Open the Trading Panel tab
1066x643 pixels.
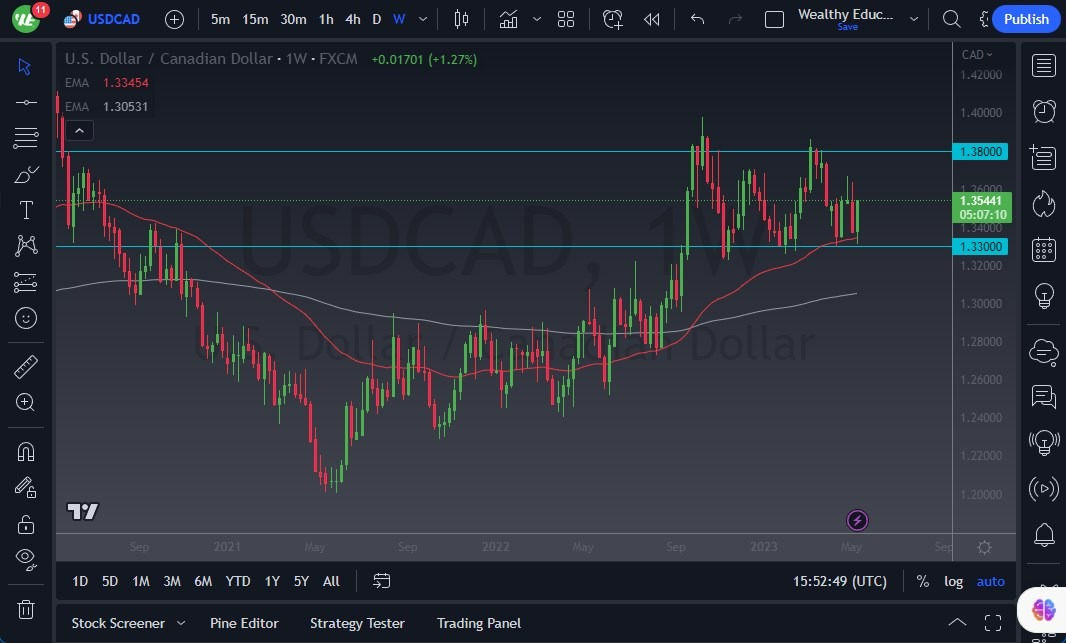coord(479,623)
